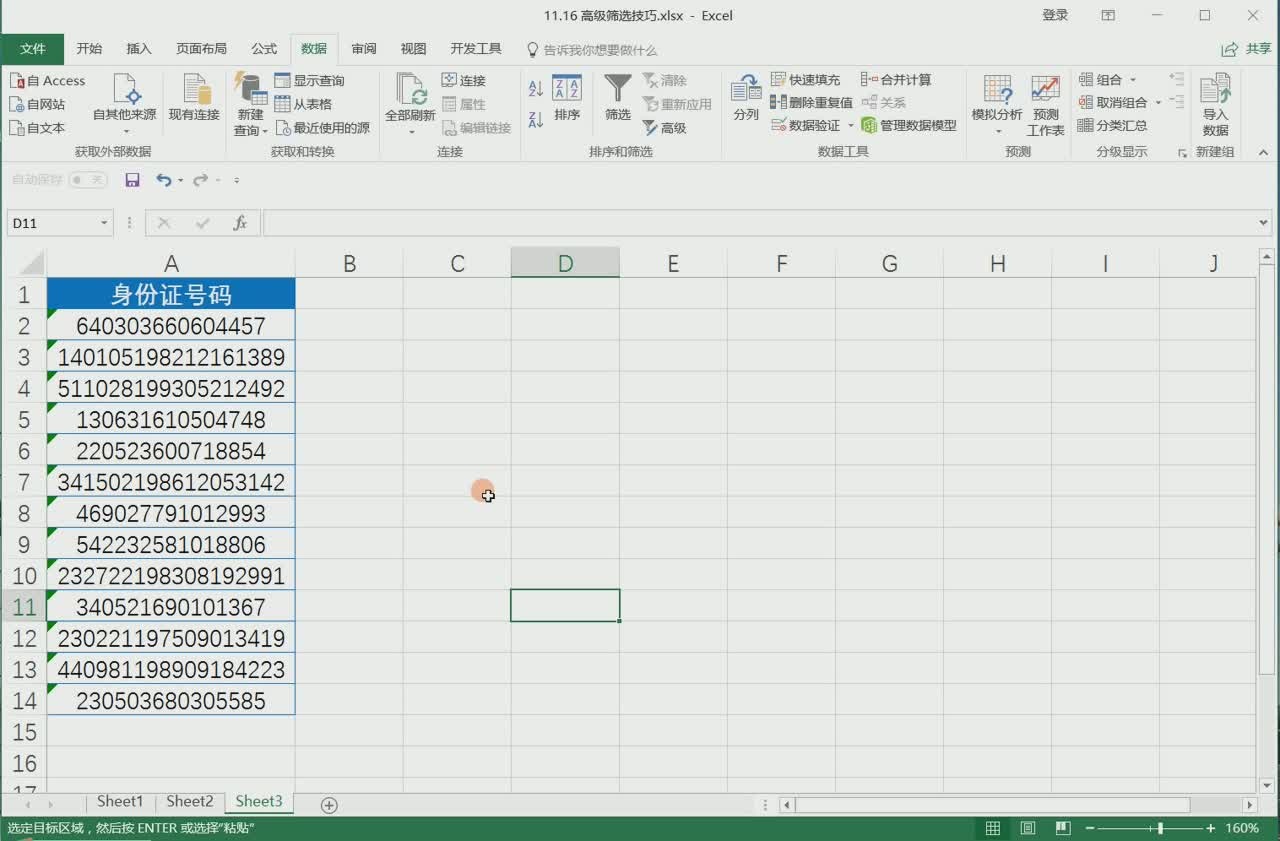1280x841 pixels.
Task: Click 合并计算 (Consolidate)
Action: (x=897, y=80)
